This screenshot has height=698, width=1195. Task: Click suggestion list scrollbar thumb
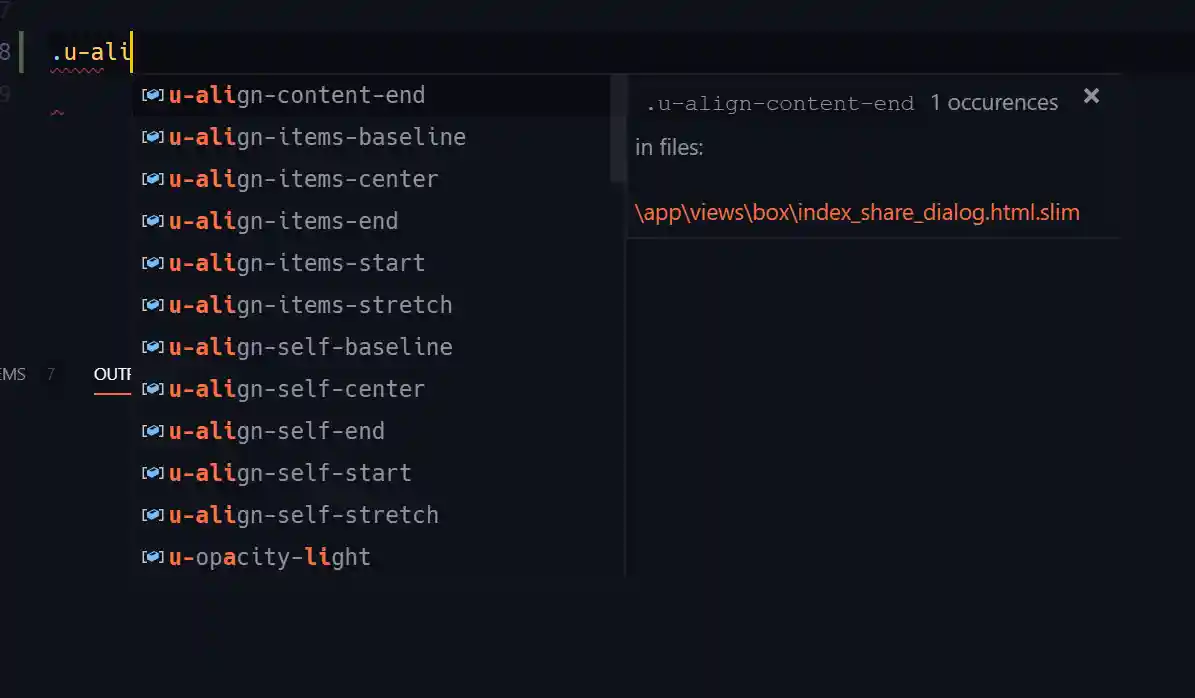618,128
